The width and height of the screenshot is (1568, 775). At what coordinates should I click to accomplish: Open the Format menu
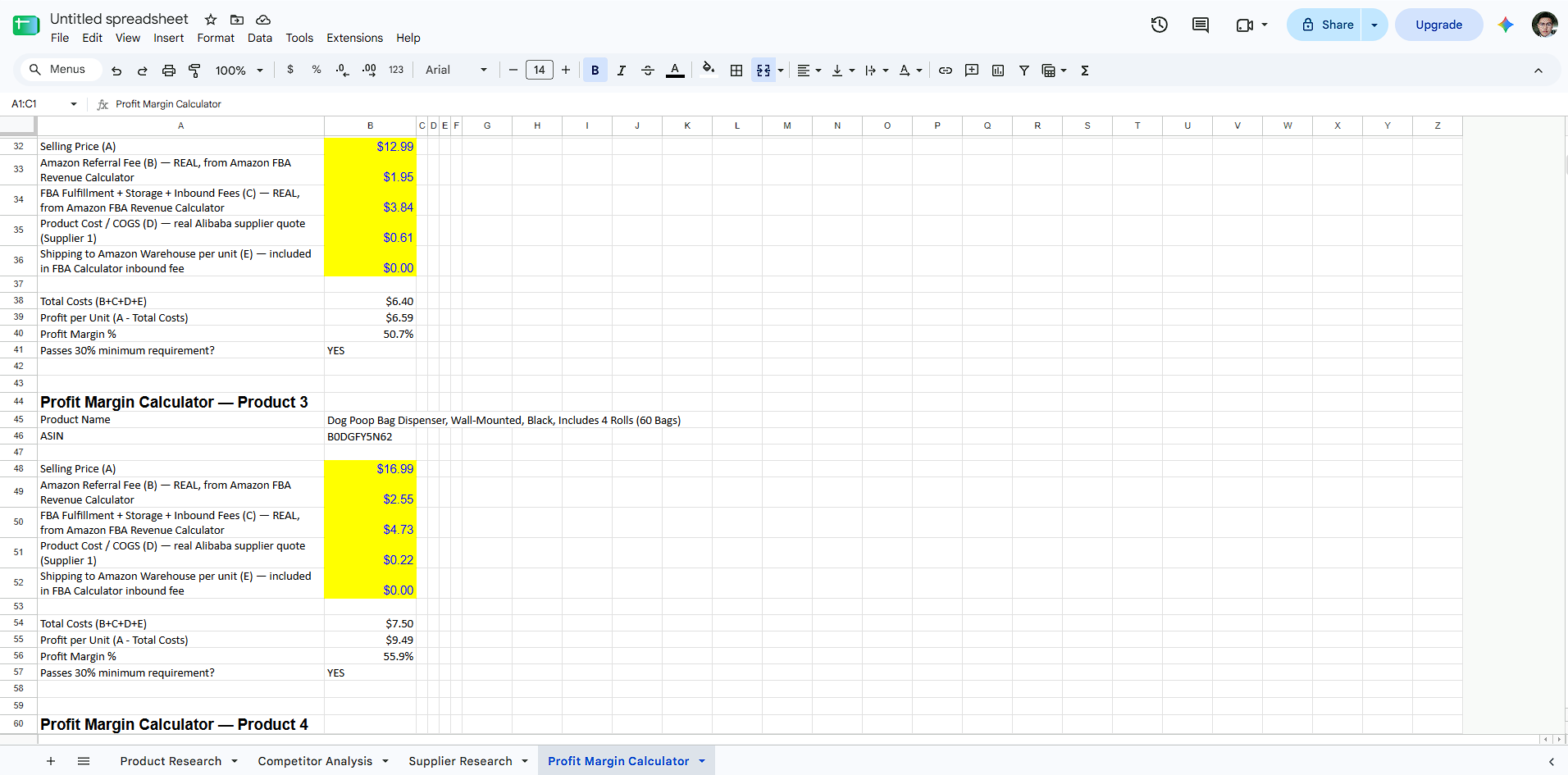click(216, 38)
